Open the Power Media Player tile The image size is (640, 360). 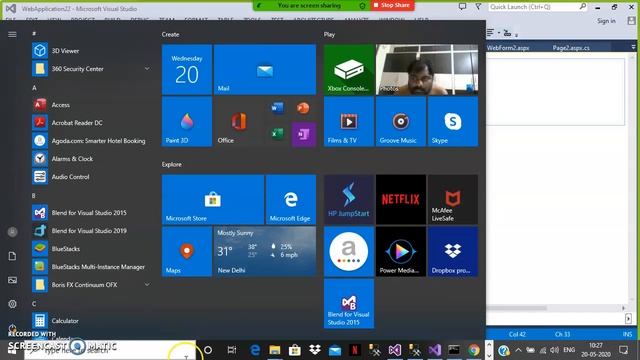point(401,251)
